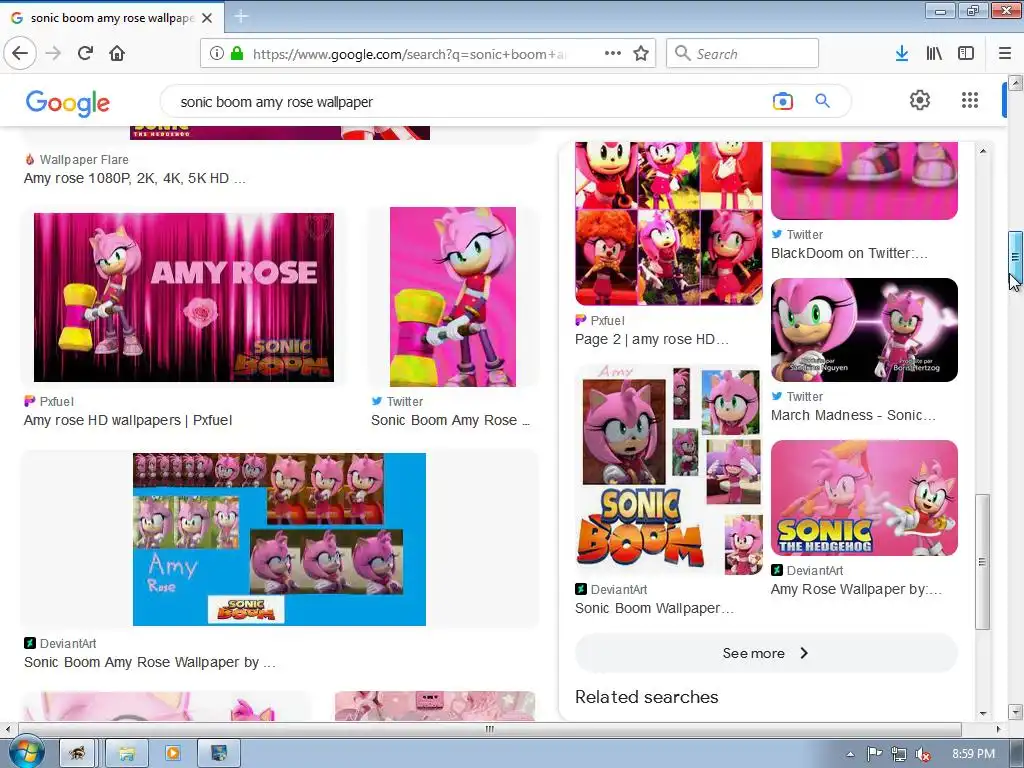Viewport: 1024px width, 768px height.
Task: Open 'March Madness - Sonic...' result title
Action: pyautogui.click(x=853, y=415)
